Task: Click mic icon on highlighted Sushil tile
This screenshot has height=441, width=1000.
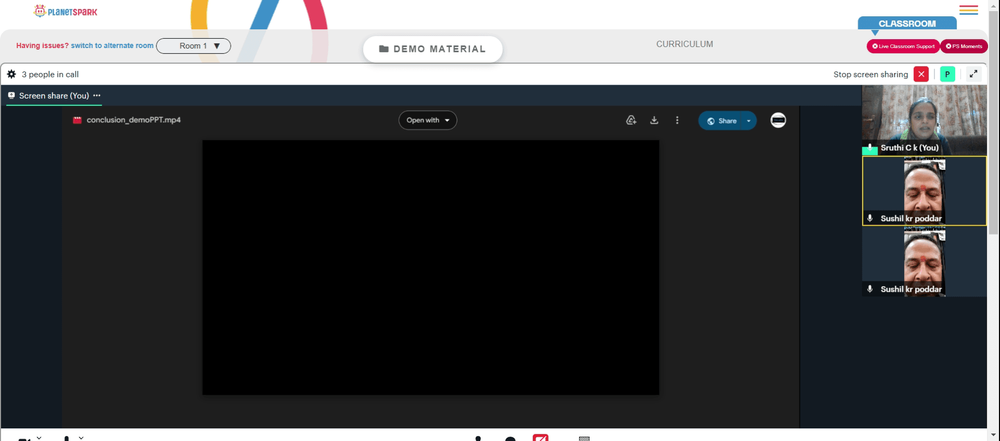Action: (x=870, y=218)
